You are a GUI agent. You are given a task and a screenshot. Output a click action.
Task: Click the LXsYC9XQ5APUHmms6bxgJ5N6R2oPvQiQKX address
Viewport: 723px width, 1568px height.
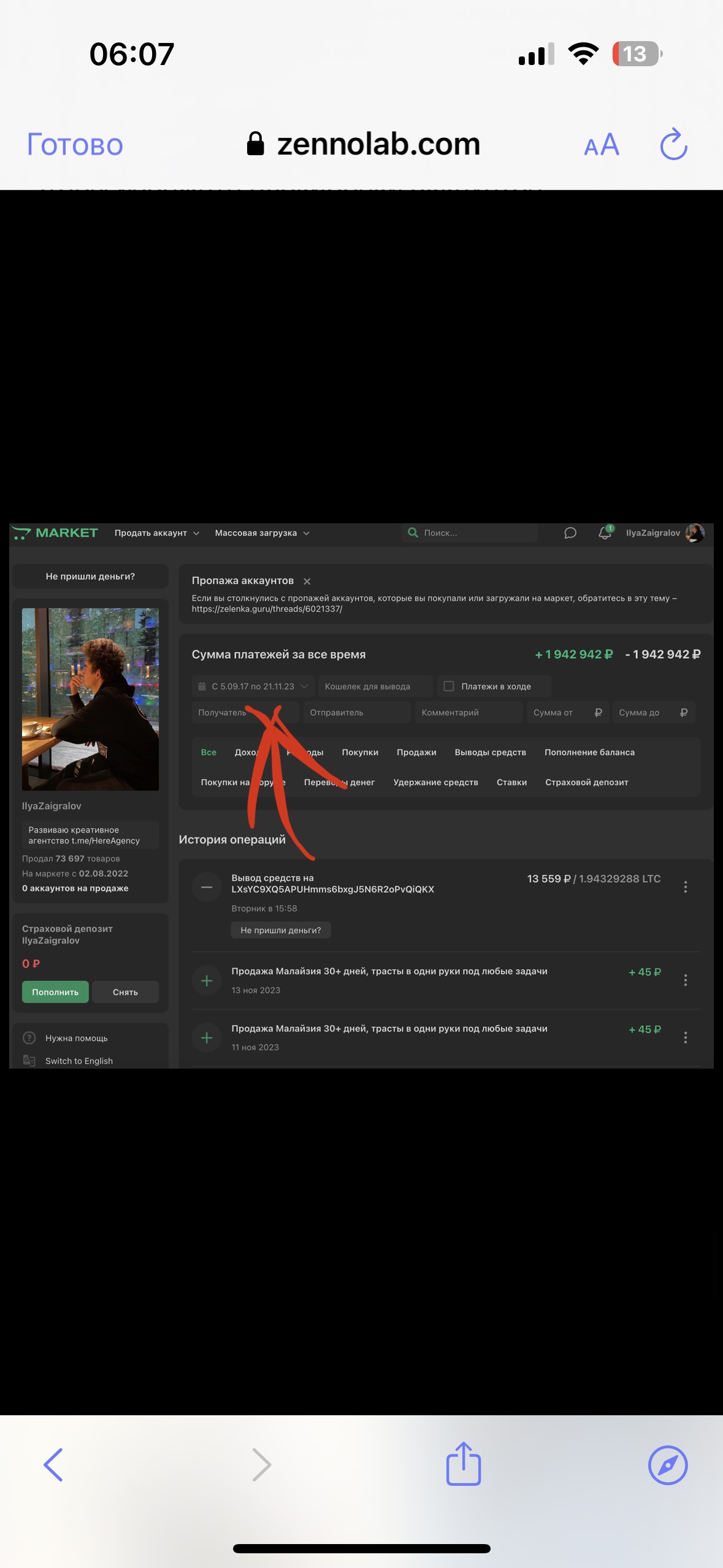(332, 889)
